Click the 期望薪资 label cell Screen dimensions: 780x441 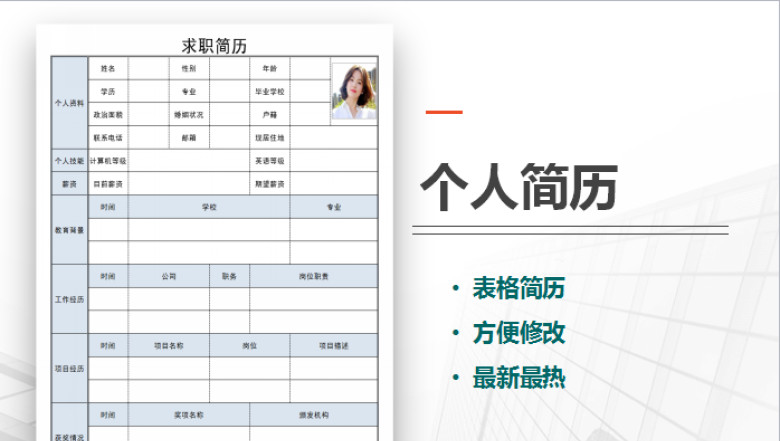[x=270, y=183]
